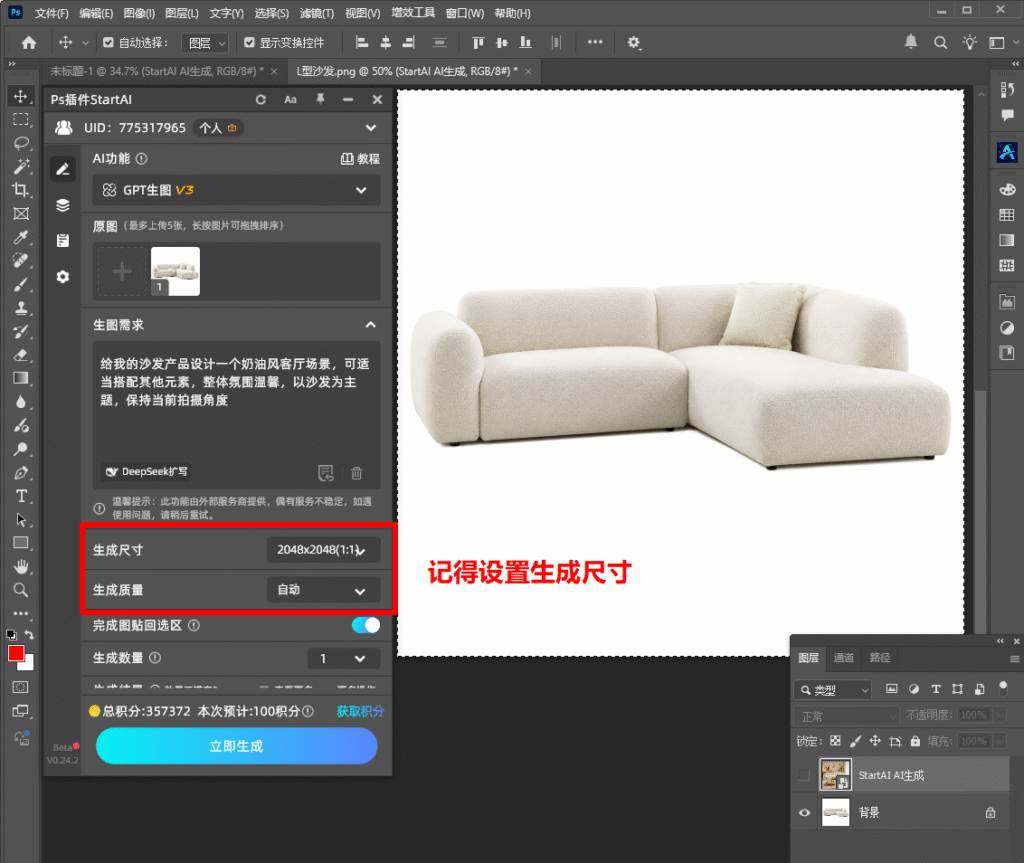Toggle lock transparent pixels in the Layers panel
The image size is (1024, 863).
(x=835, y=741)
